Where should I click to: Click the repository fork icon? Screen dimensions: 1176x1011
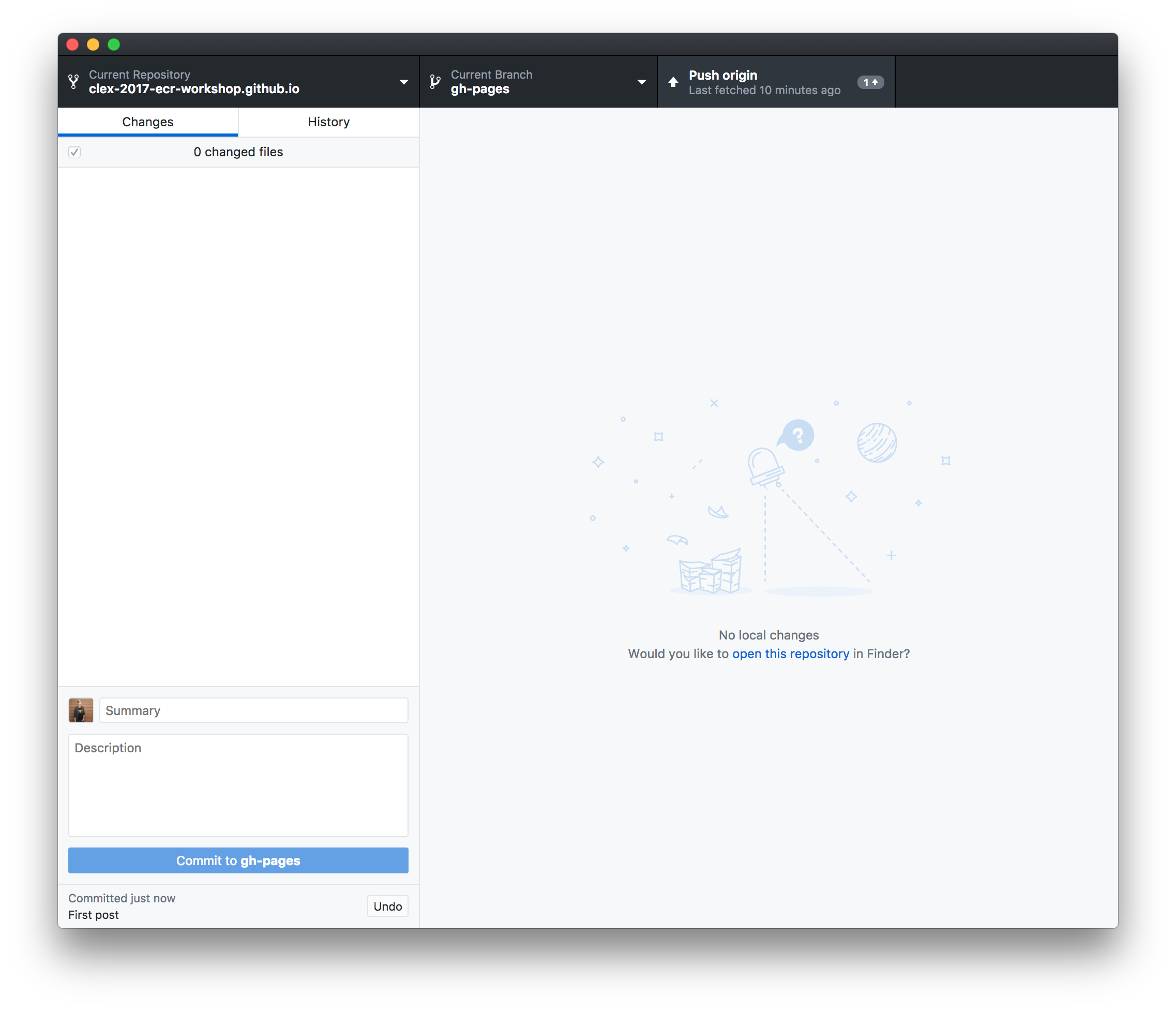[73, 82]
